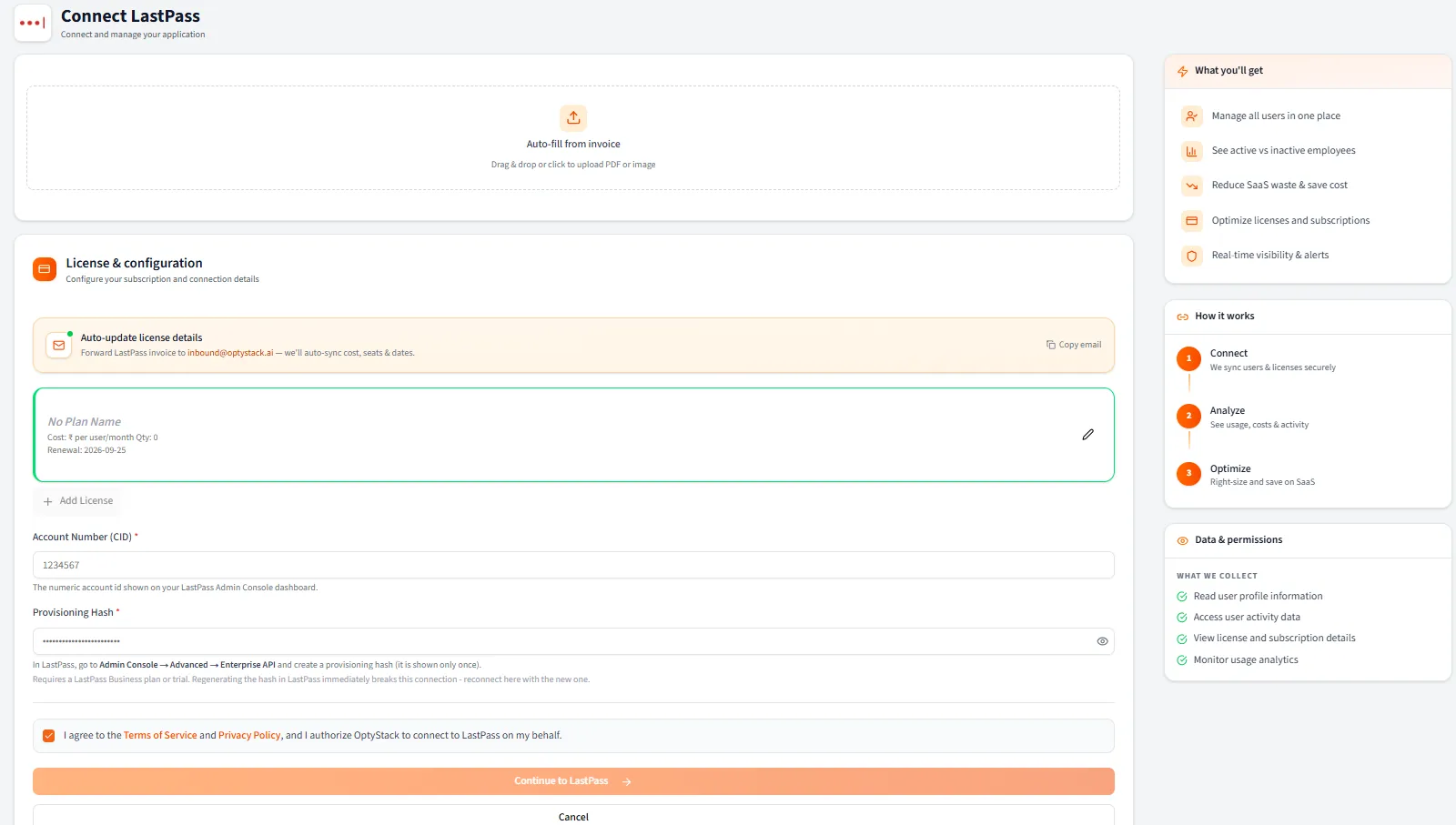The image size is (1456, 825).
Task: Add a new license with Add License
Action: [x=78, y=501]
